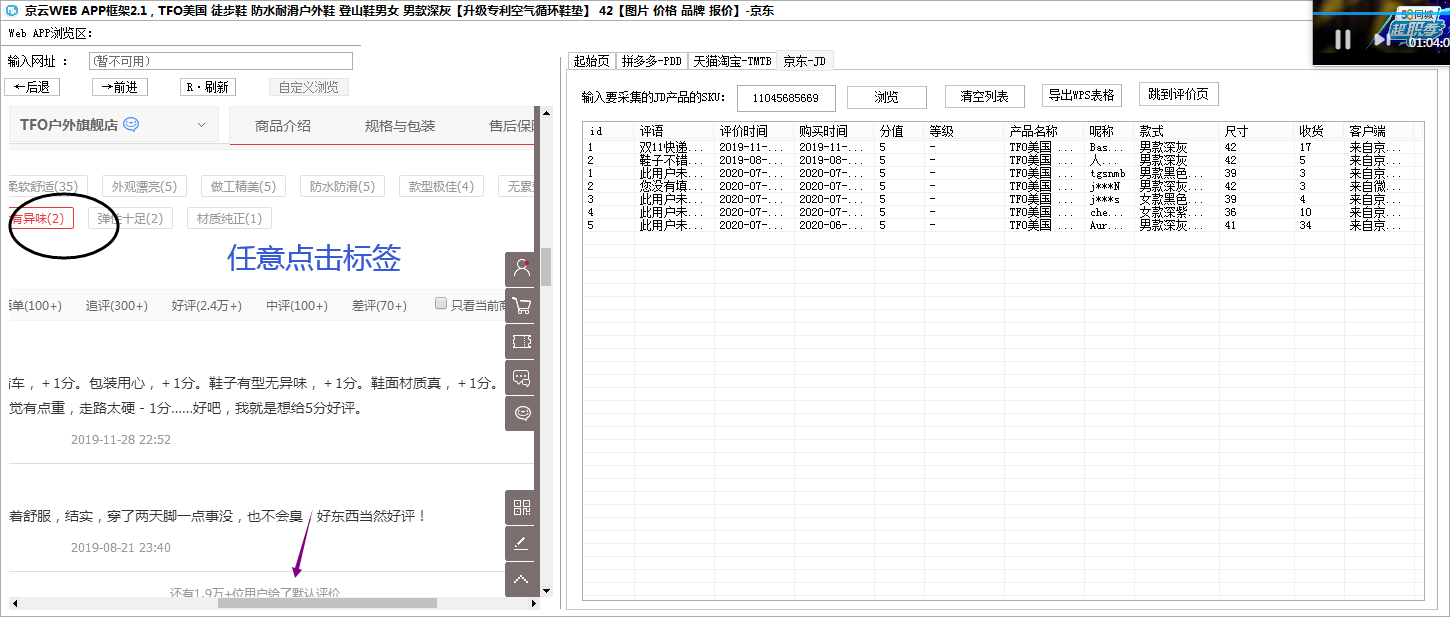
Task: Show the QR code icon in the side toolbar
Action: [x=522, y=507]
